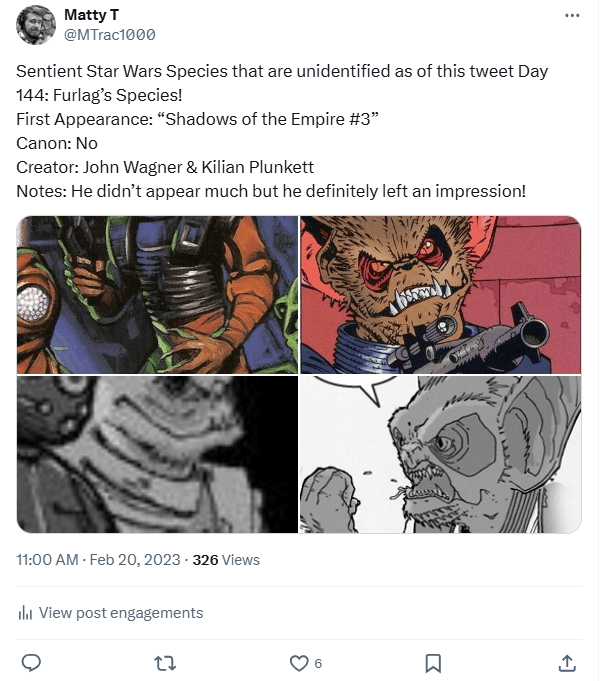Screen dimensions: 602x681
Task: Click the Matty T display name
Action: 91,15
